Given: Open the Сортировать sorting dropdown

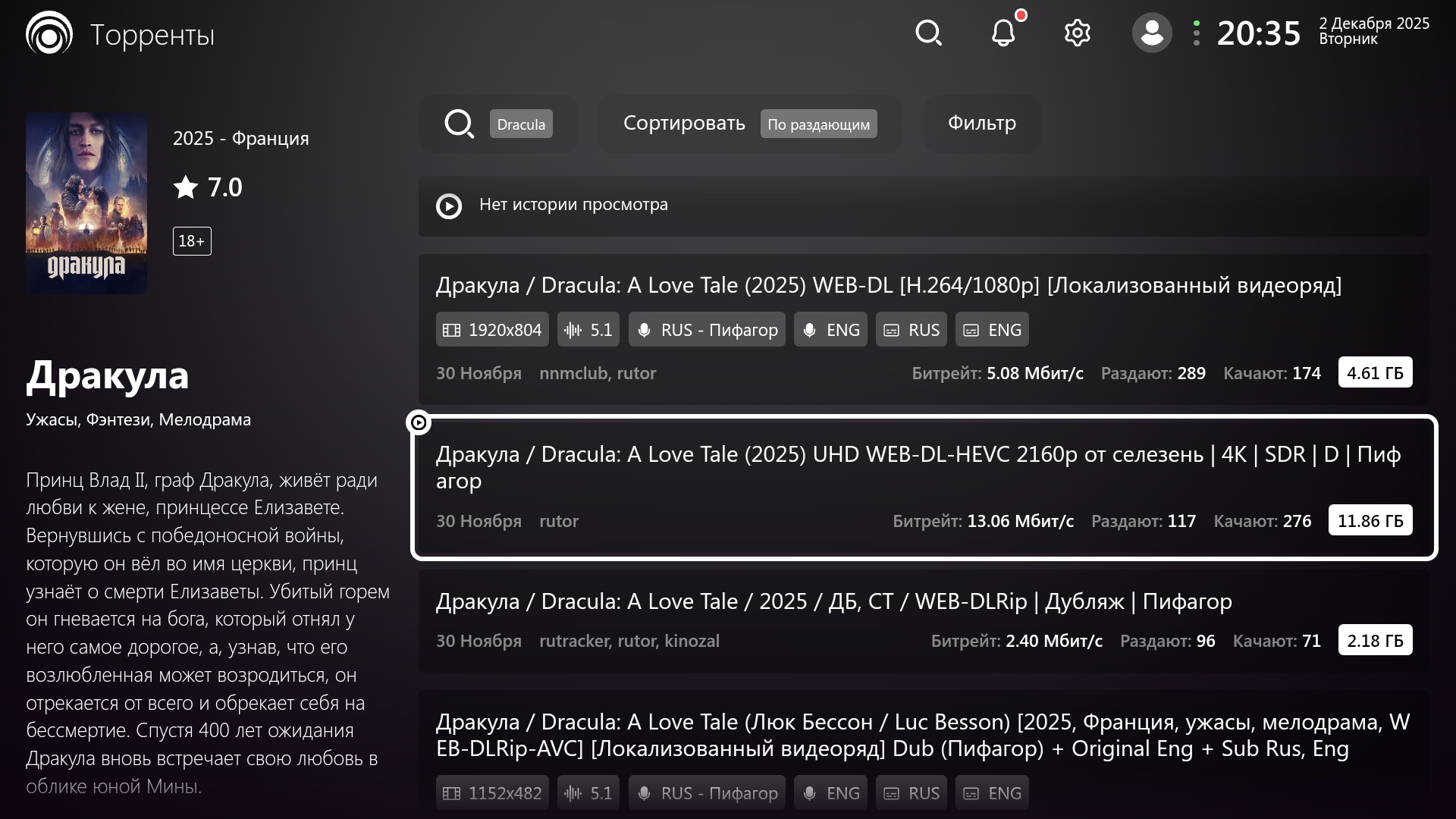Looking at the screenshot, I should (x=684, y=124).
